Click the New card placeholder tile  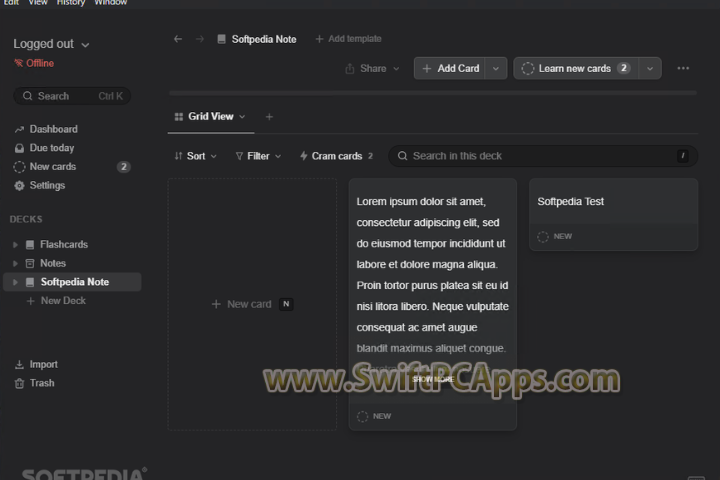pyautogui.click(x=252, y=305)
